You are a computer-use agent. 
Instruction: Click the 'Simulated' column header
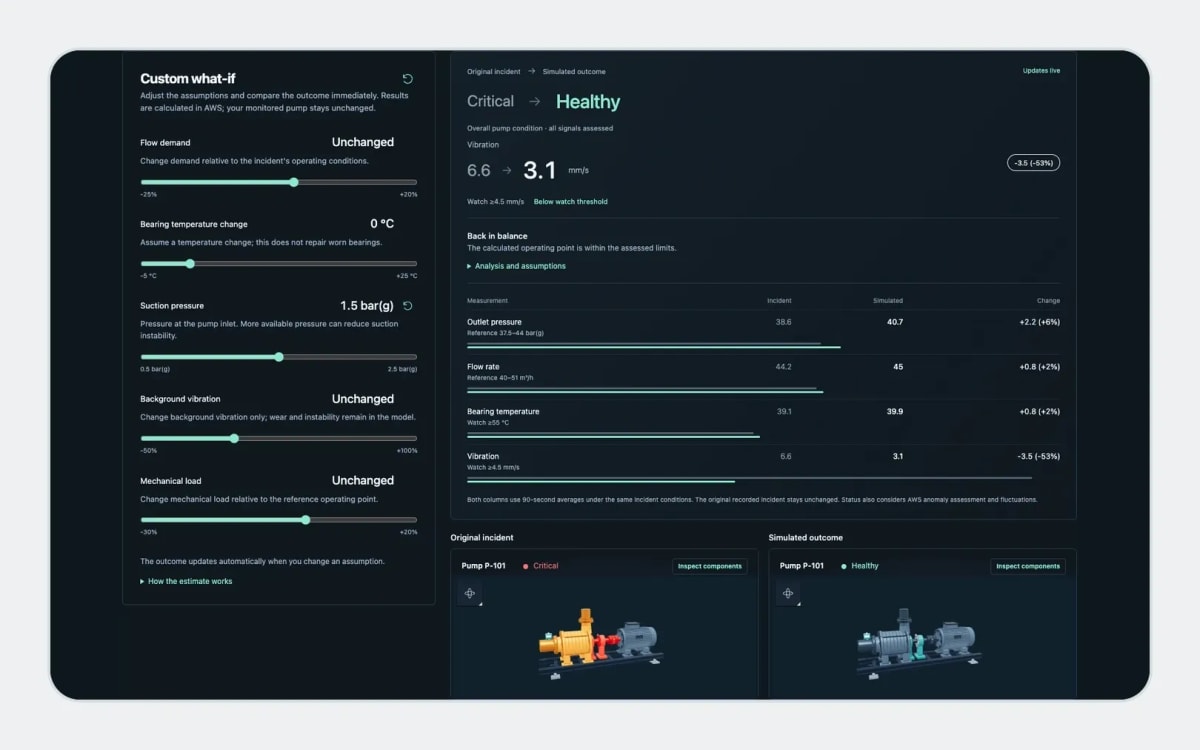coord(888,301)
